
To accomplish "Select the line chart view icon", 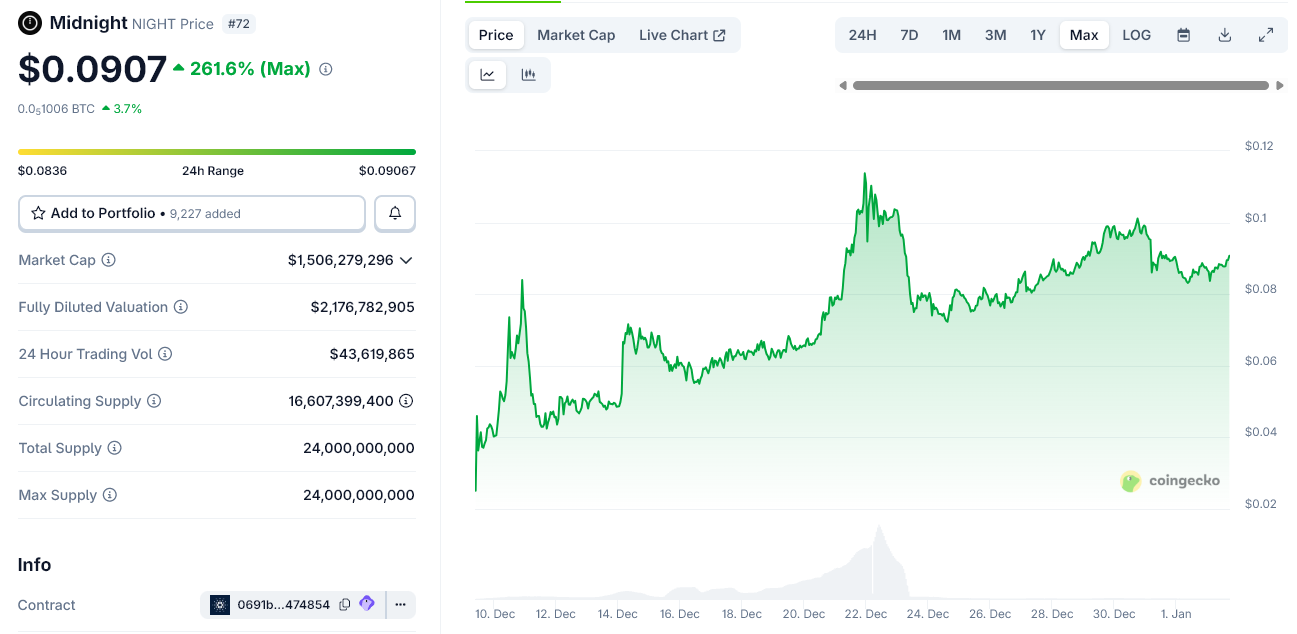I will [487, 74].
